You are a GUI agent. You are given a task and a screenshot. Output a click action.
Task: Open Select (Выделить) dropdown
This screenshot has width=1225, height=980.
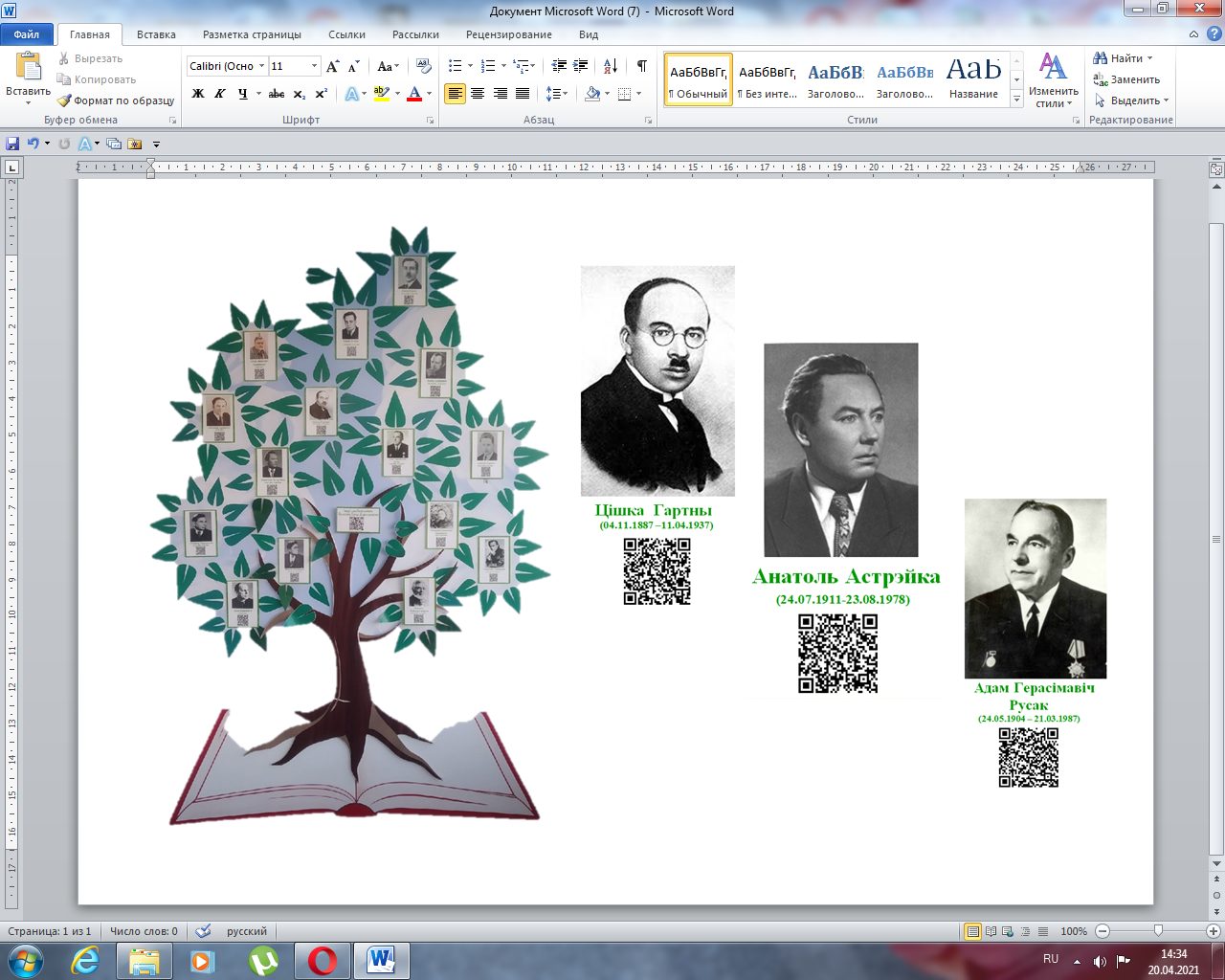1131,100
